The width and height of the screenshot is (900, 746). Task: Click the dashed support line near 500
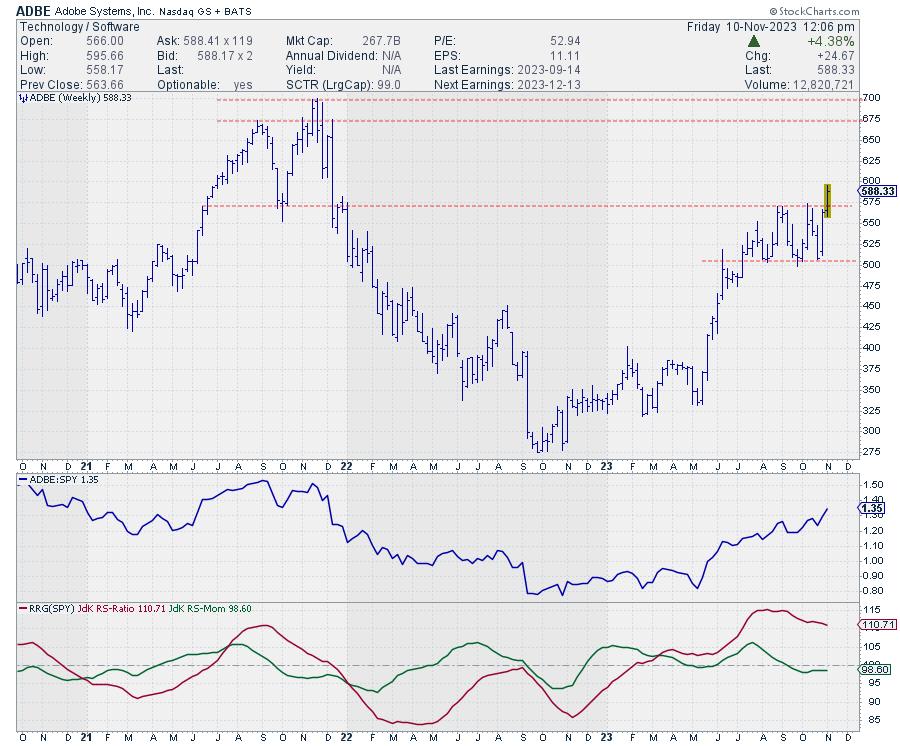pos(760,261)
